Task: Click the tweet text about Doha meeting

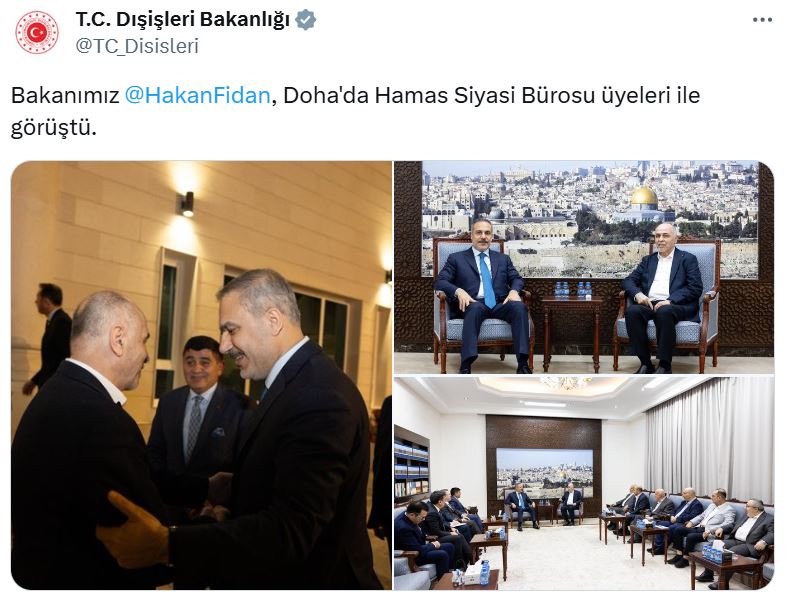Action: (x=356, y=112)
